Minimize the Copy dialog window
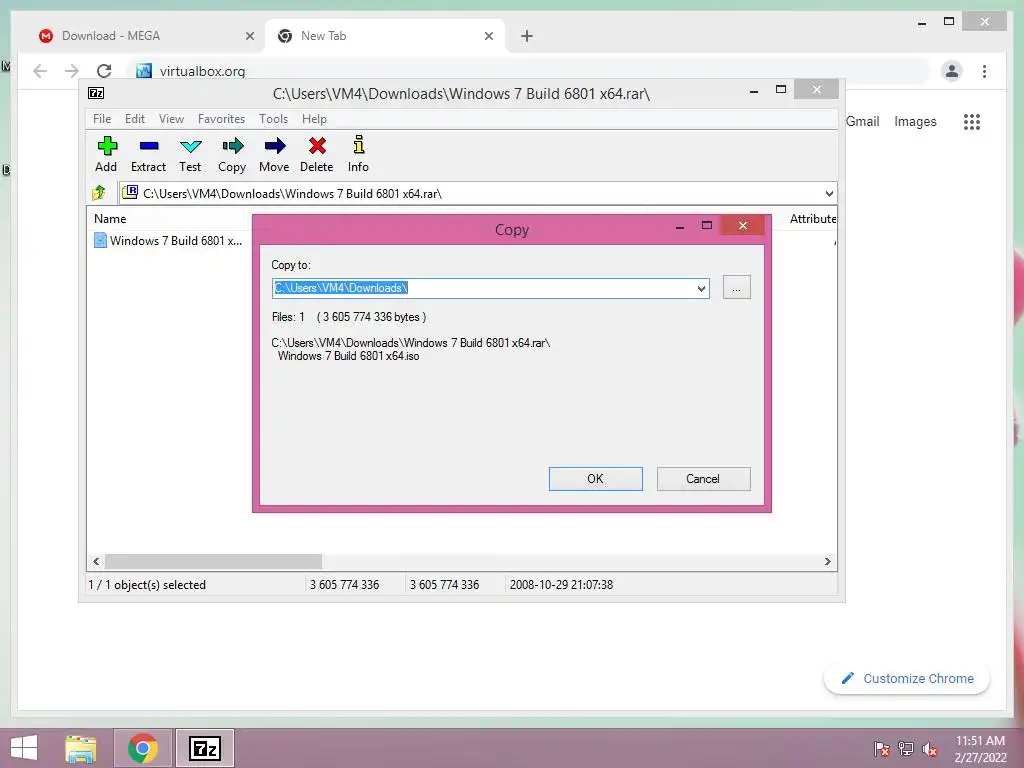The width and height of the screenshot is (1024, 768). 680,226
